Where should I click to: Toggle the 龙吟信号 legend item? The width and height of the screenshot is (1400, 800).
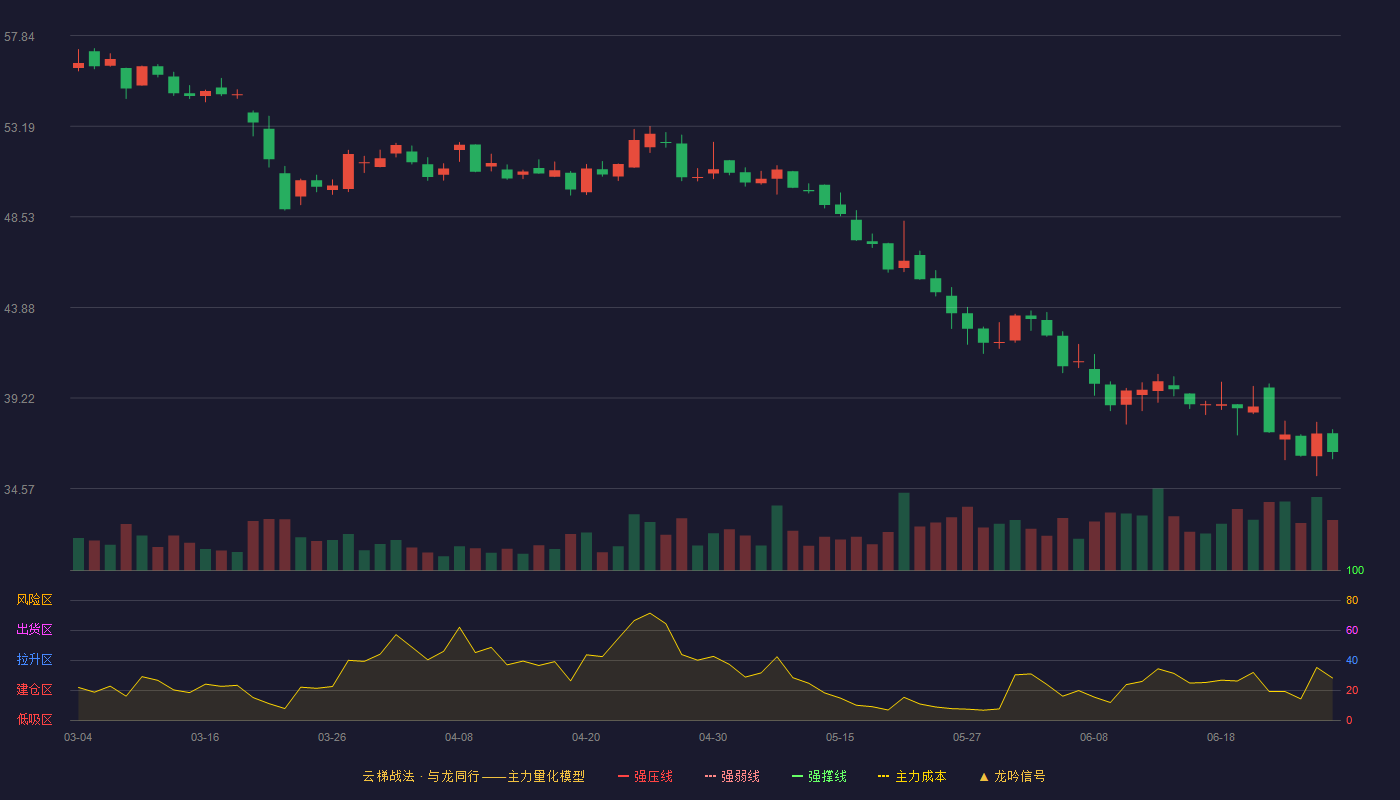pos(1011,776)
